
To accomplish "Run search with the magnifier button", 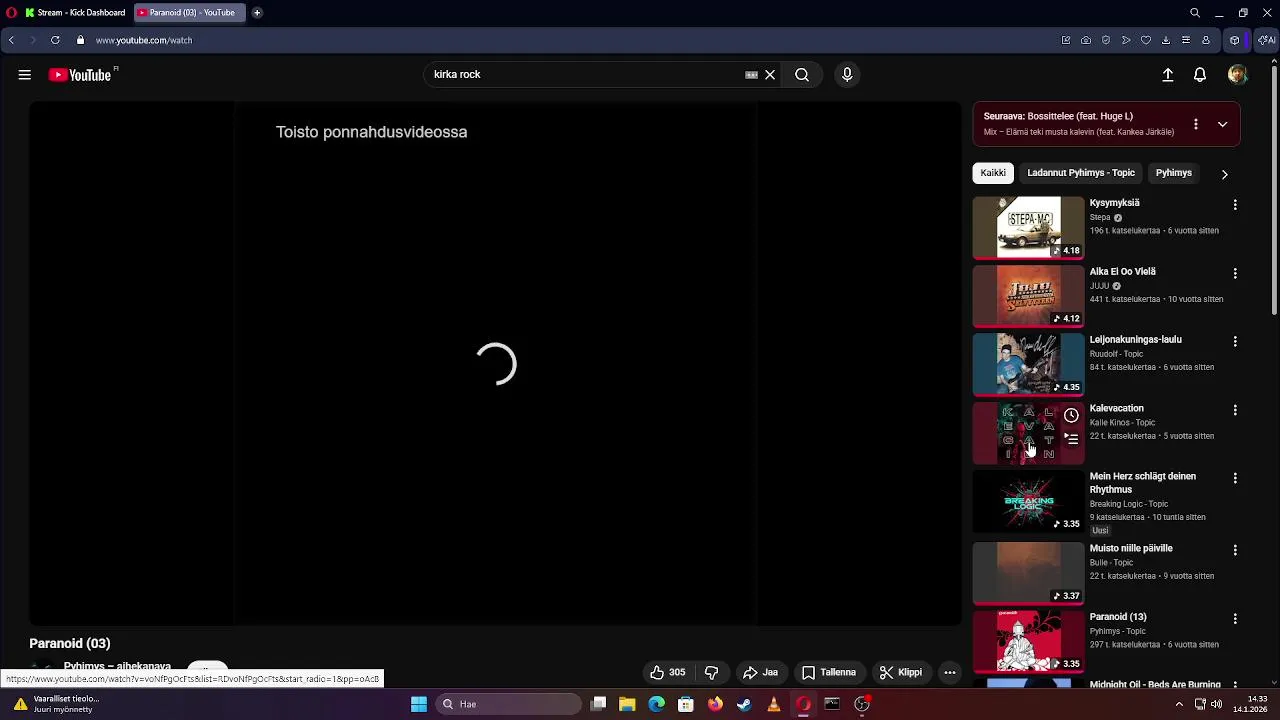I will pos(802,75).
